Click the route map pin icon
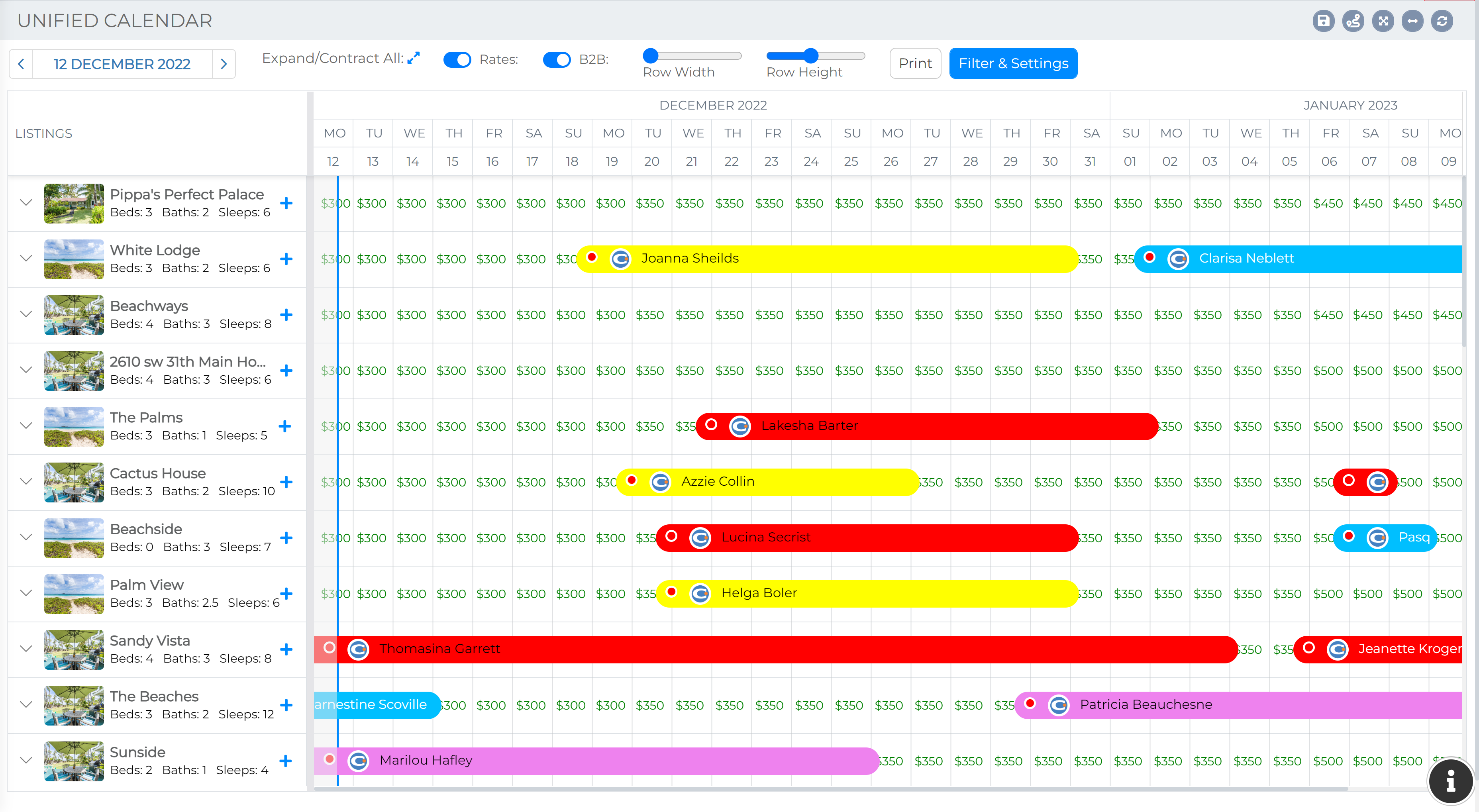The image size is (1479, 812). [x=1353, y=21]
